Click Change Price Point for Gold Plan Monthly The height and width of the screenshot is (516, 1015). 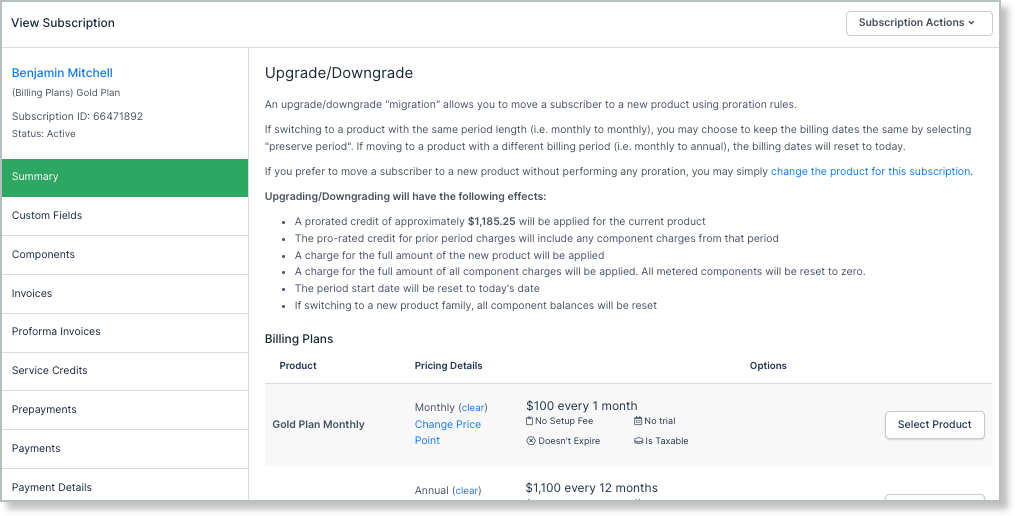pyautogui.click(x=447, y=432)
